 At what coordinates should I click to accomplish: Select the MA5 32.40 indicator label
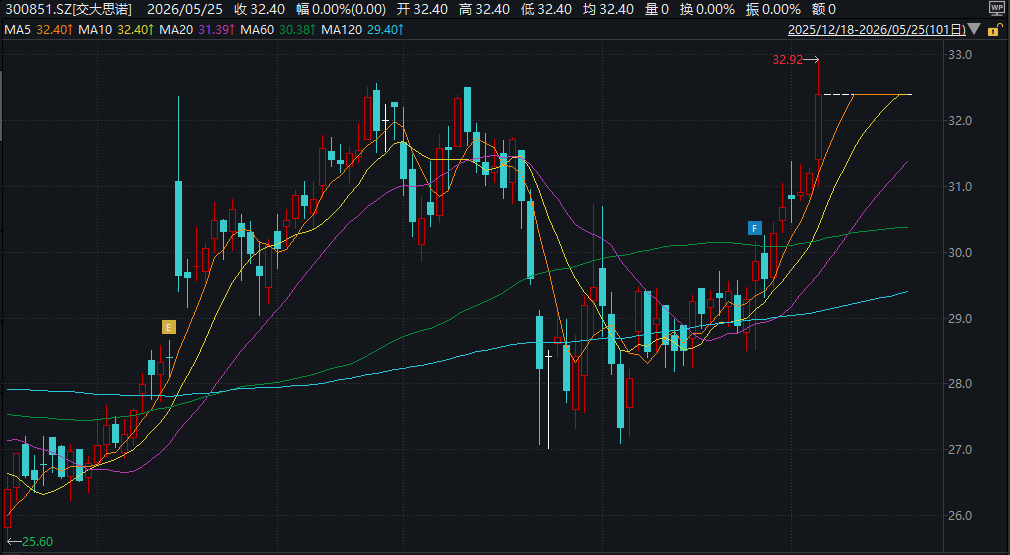(38, 30)
